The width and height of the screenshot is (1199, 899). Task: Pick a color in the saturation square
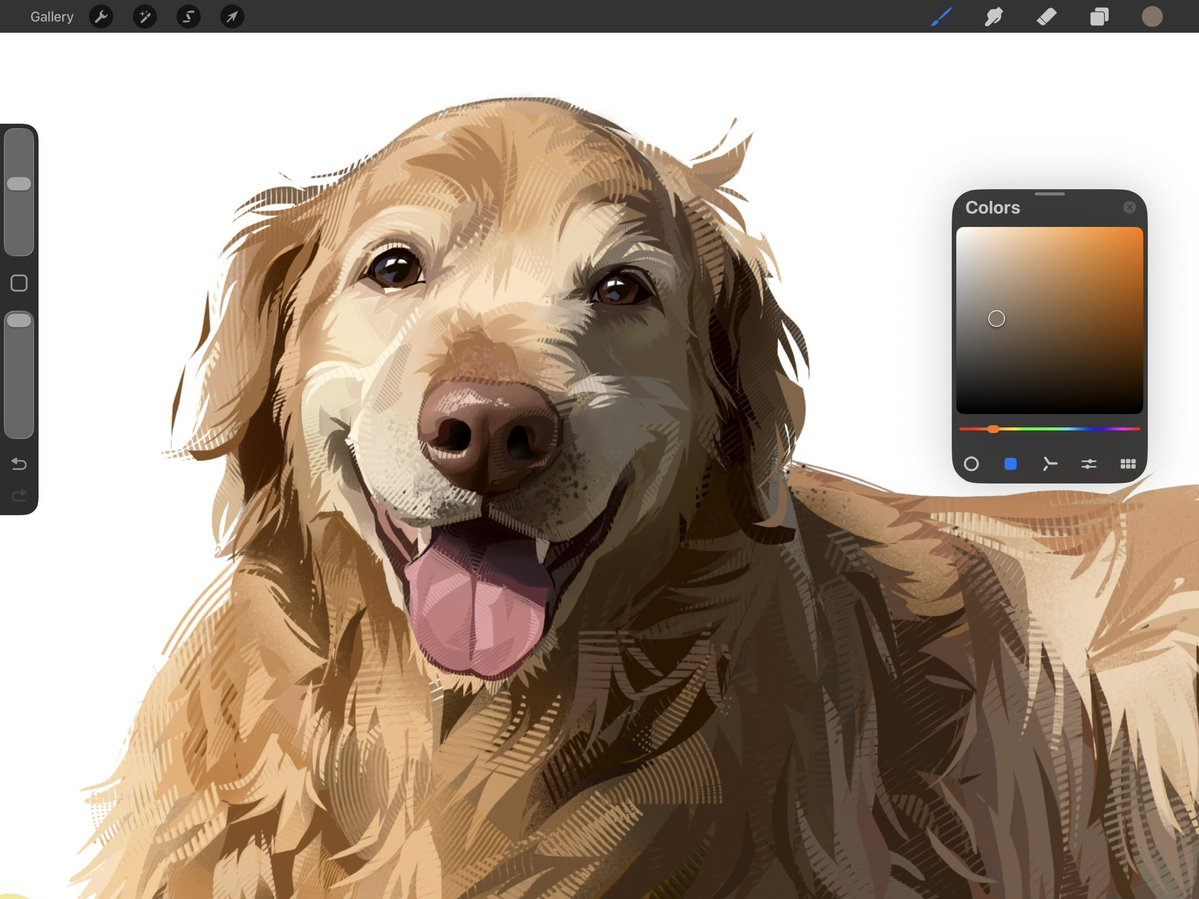[x=1049, y=320]
